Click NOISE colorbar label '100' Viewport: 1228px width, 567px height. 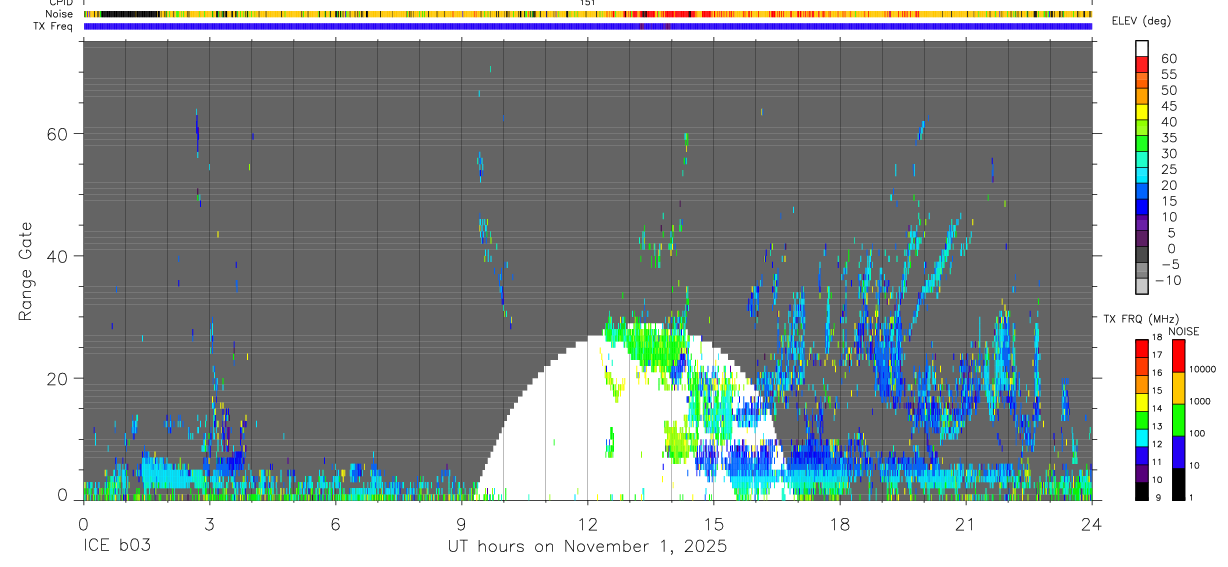pyautogui.click(x=1198, y=433)
